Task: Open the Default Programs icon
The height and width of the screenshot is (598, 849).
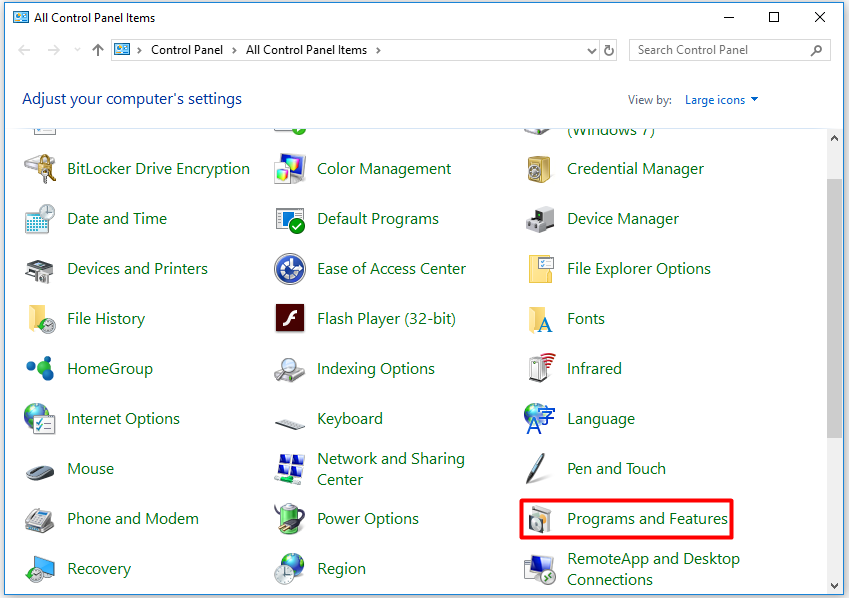Action: click(x=290, y=220)
